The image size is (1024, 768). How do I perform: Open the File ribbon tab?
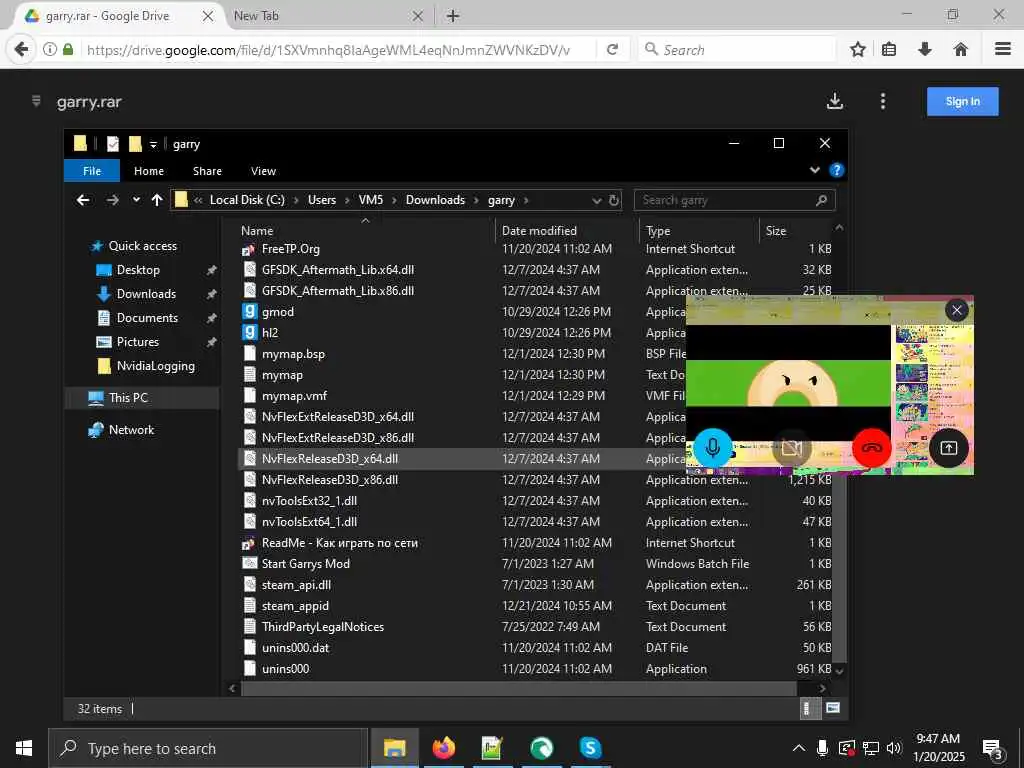[92, 171]
